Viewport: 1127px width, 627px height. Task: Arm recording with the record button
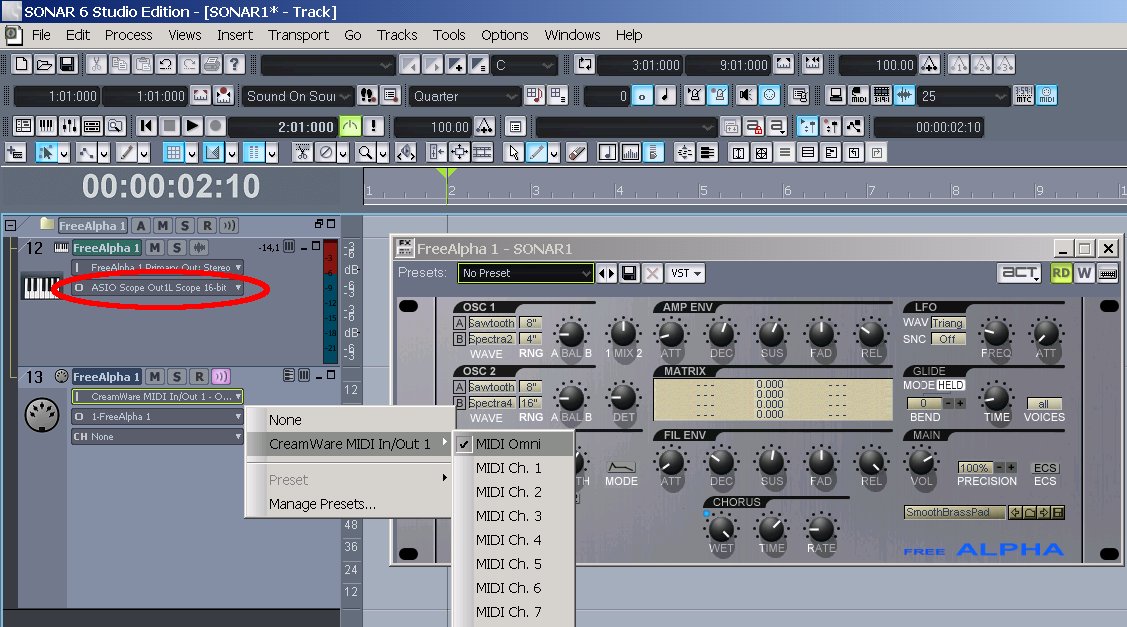[x=216, y=127]
